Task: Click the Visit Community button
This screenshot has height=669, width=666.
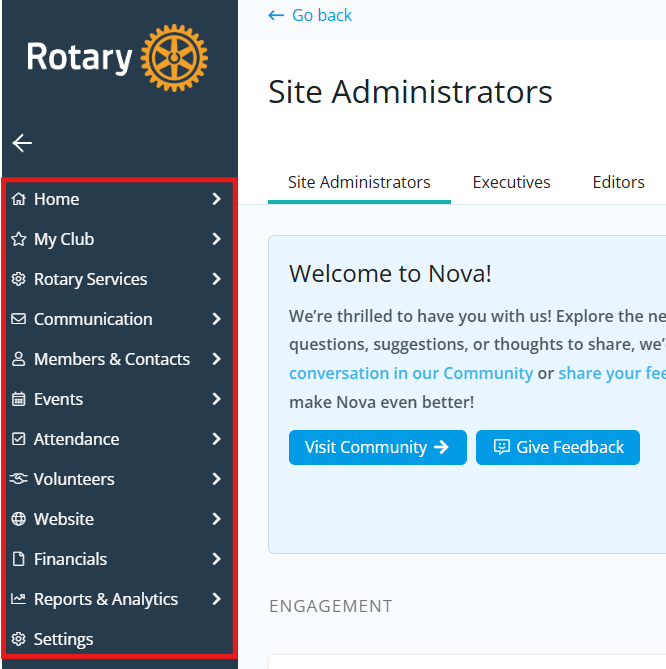Action: pos(378,447)
